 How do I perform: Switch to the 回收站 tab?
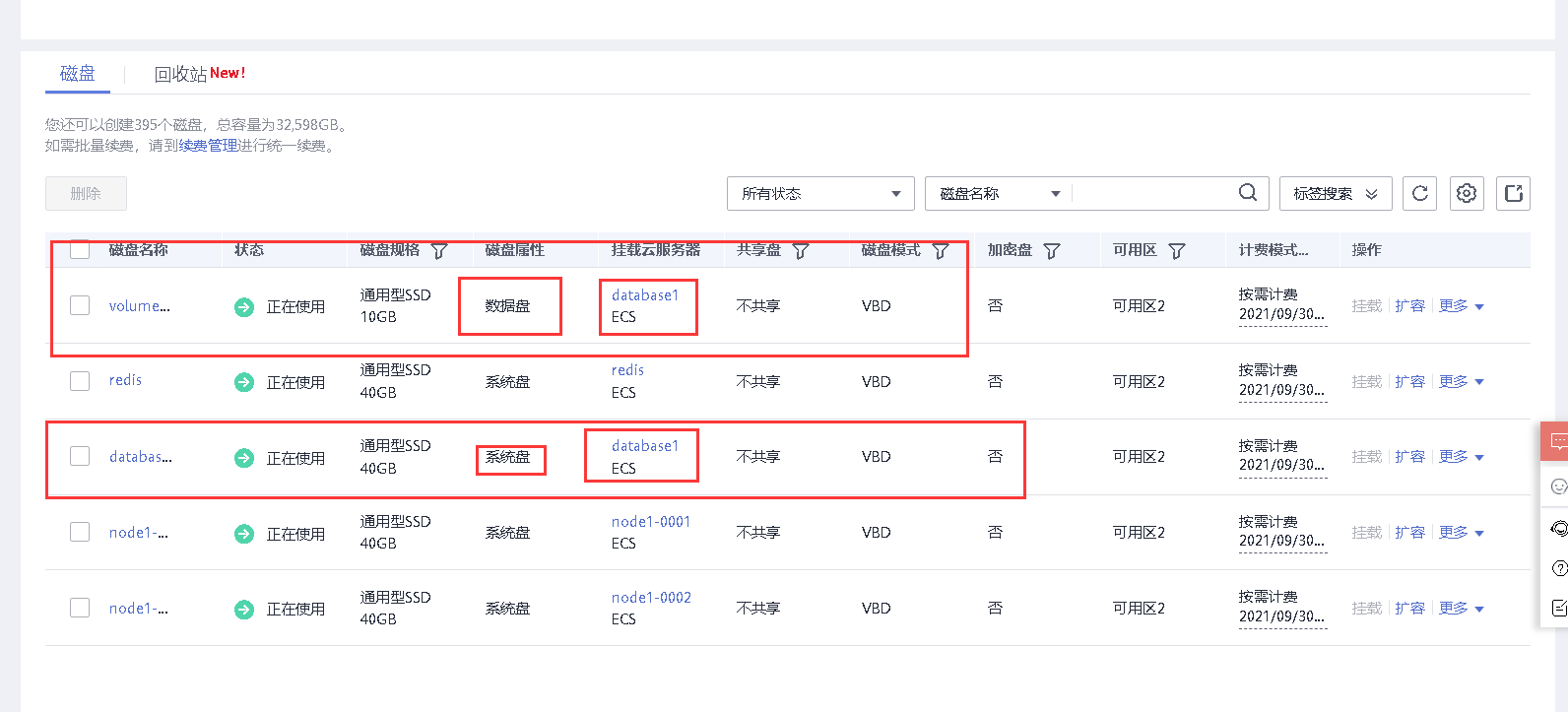click(x=180, y=74)
